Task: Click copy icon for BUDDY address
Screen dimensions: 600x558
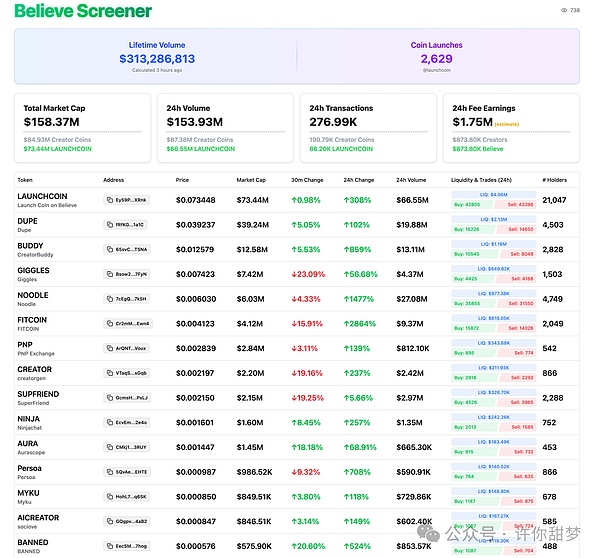Action: pyautogui.click(x=110, y=249)
